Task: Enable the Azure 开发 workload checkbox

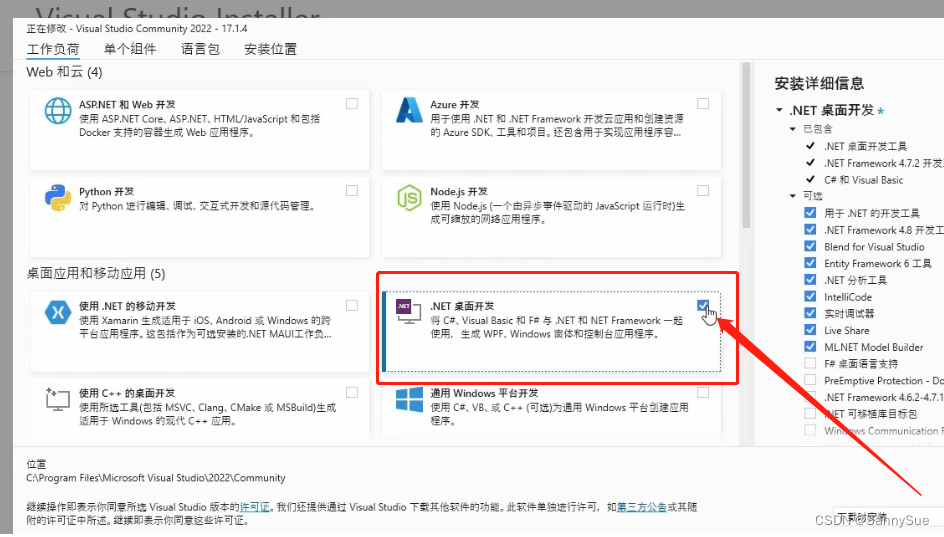Action: pyautogui.click(x=703, y=104)
